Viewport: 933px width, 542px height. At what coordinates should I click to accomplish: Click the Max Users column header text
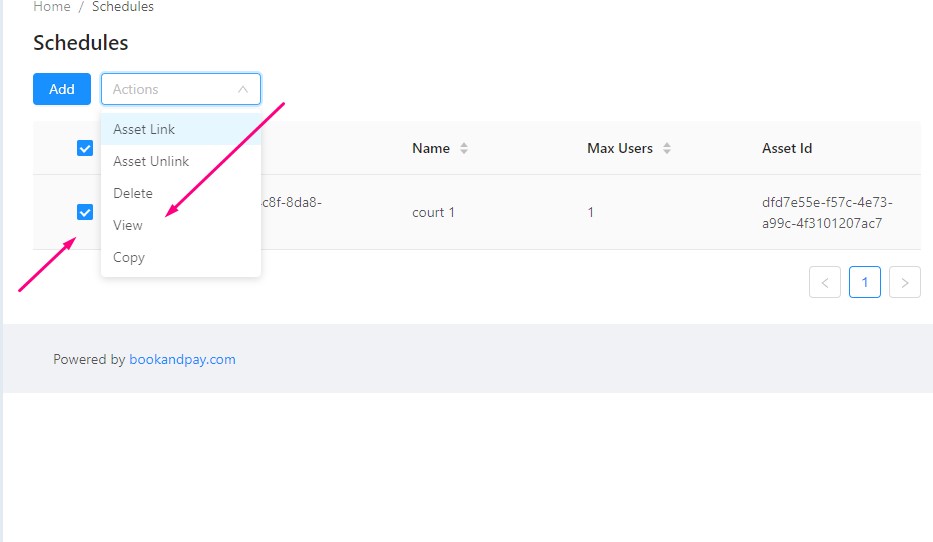pos(620,148)
